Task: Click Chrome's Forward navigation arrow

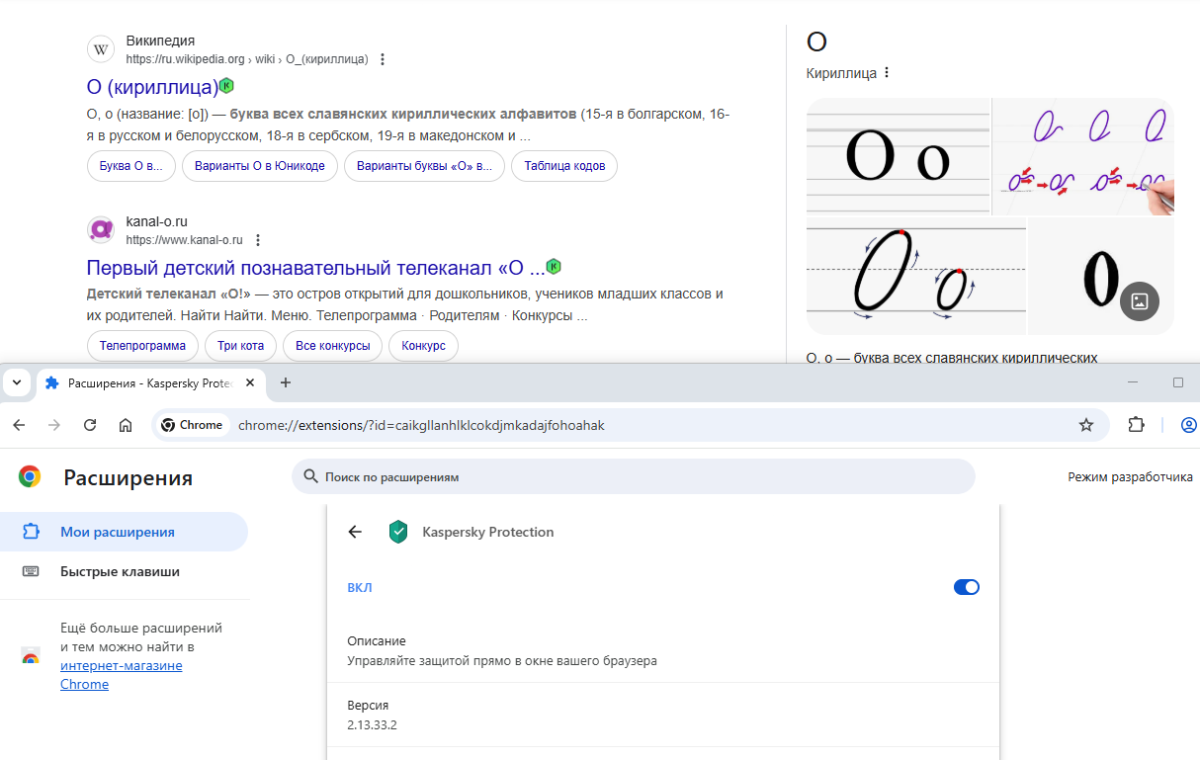Action: coord(54,425)
